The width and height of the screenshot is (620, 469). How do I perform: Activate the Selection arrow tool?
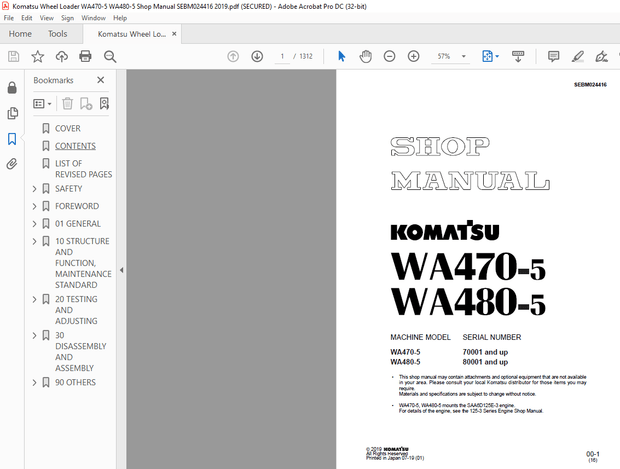click(x=342, y=57)
